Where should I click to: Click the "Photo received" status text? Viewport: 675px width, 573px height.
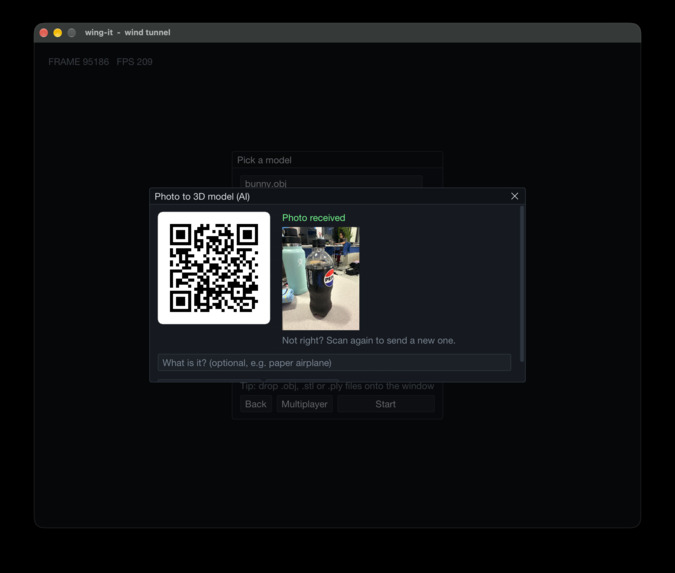pyautogui.click(x=314, y=218)
